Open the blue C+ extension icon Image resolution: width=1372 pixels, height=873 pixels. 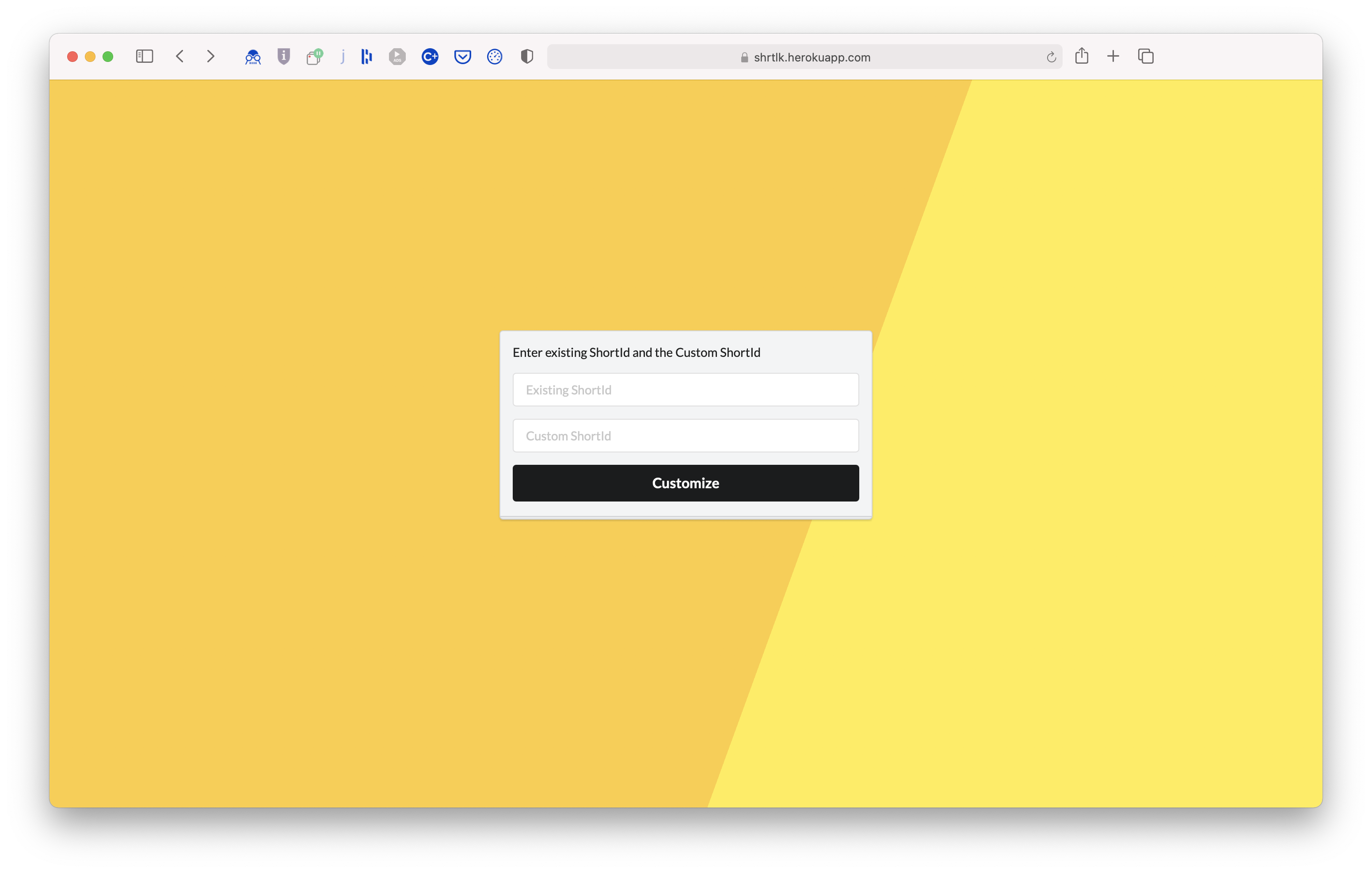[430, 57]
